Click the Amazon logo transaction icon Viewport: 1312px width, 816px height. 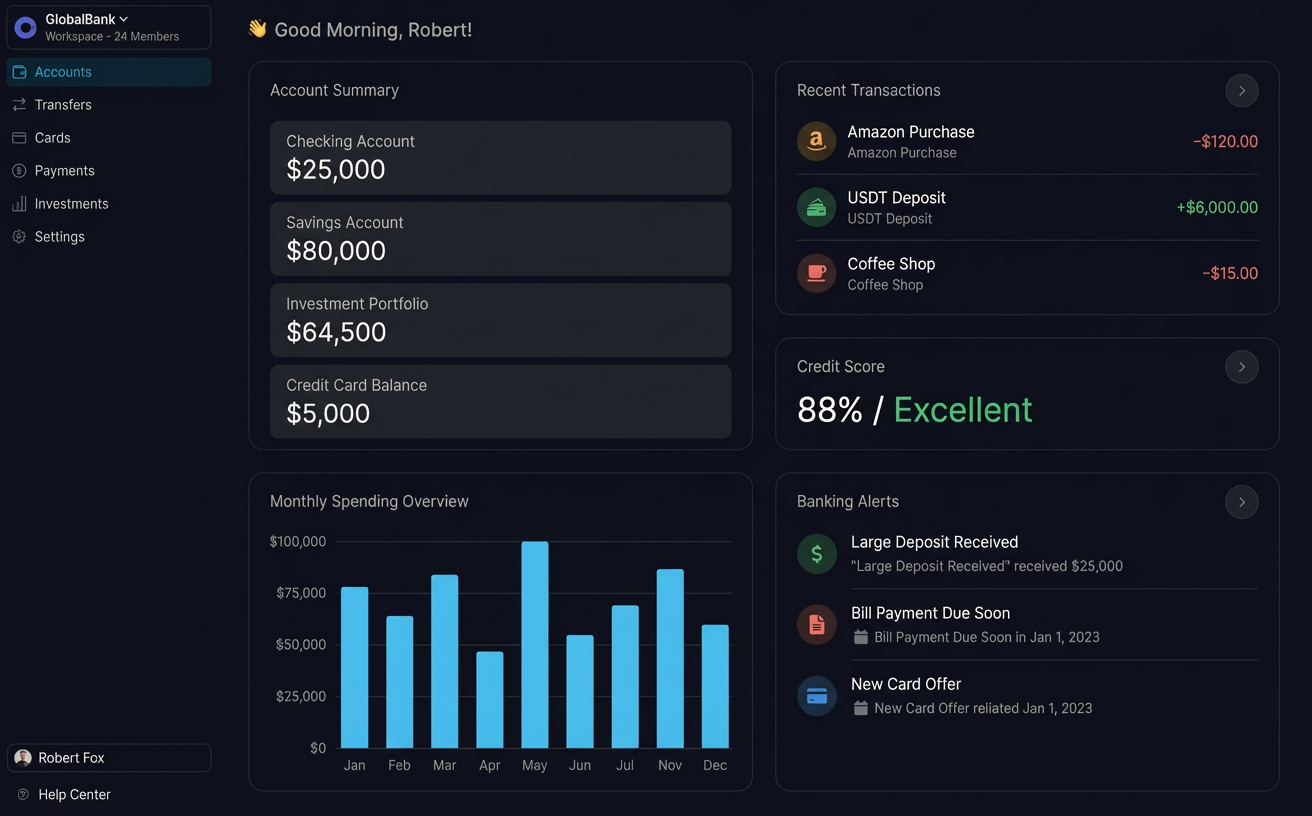click(816, 142)
